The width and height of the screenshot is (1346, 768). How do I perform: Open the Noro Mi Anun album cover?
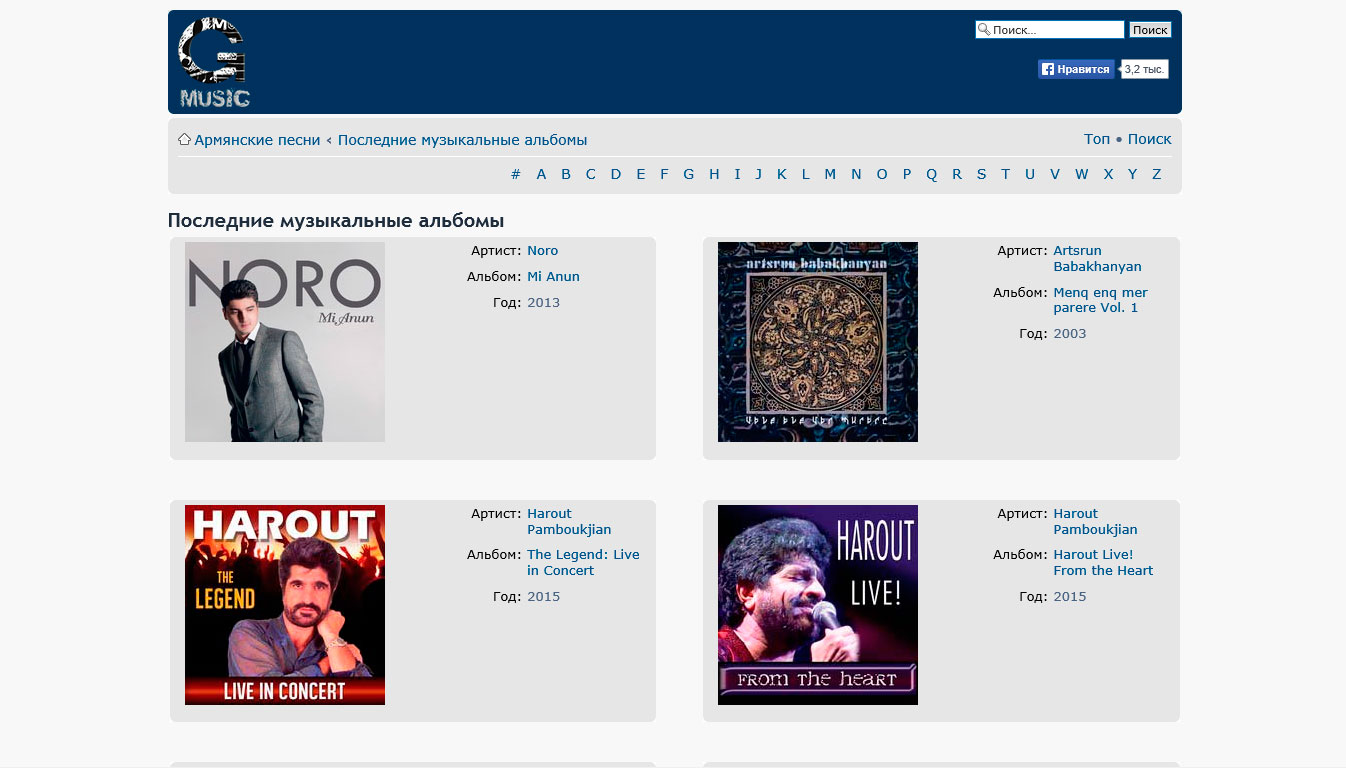click(x=285, y=342)
